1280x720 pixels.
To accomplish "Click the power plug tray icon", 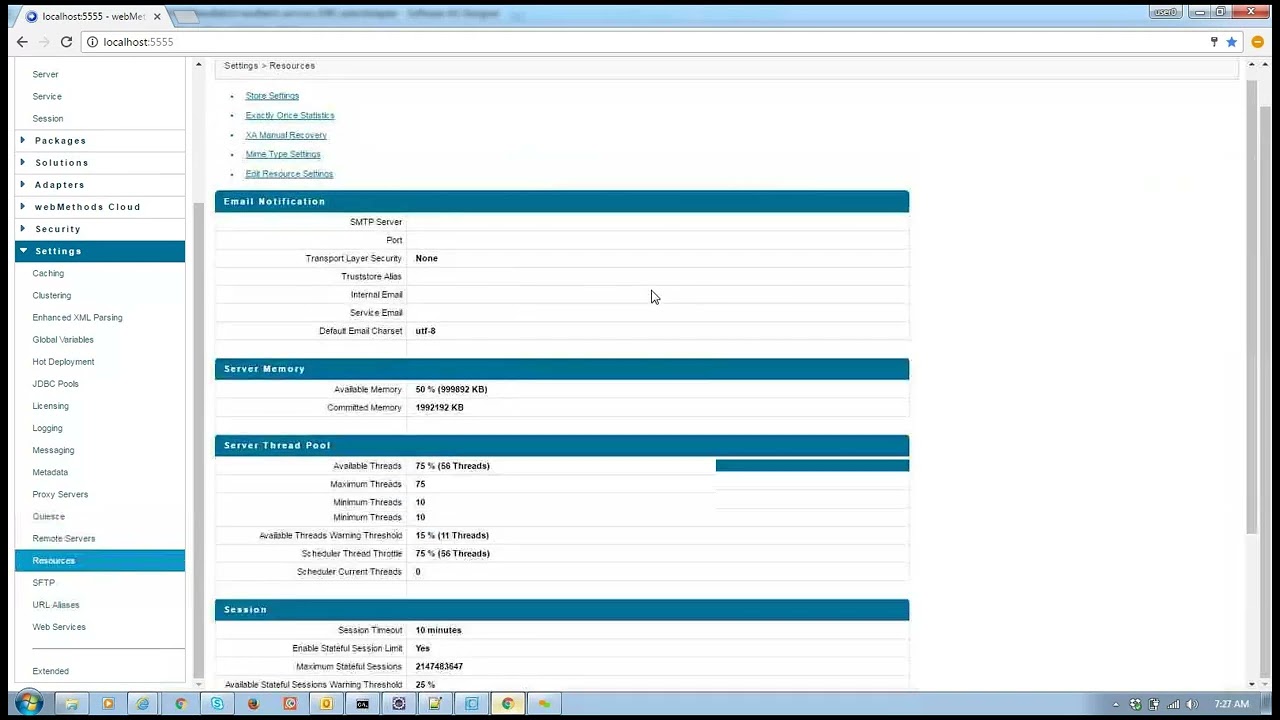I will [1154, 704].
